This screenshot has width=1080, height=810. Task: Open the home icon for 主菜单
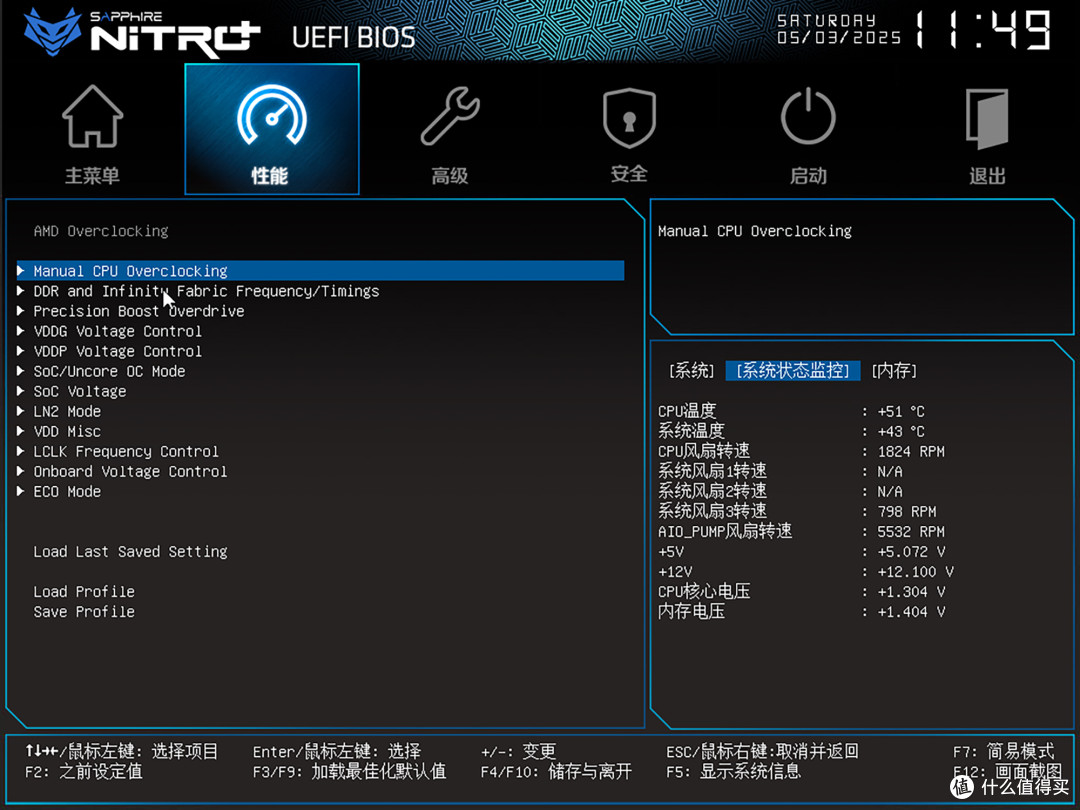(x=92, y=116)
